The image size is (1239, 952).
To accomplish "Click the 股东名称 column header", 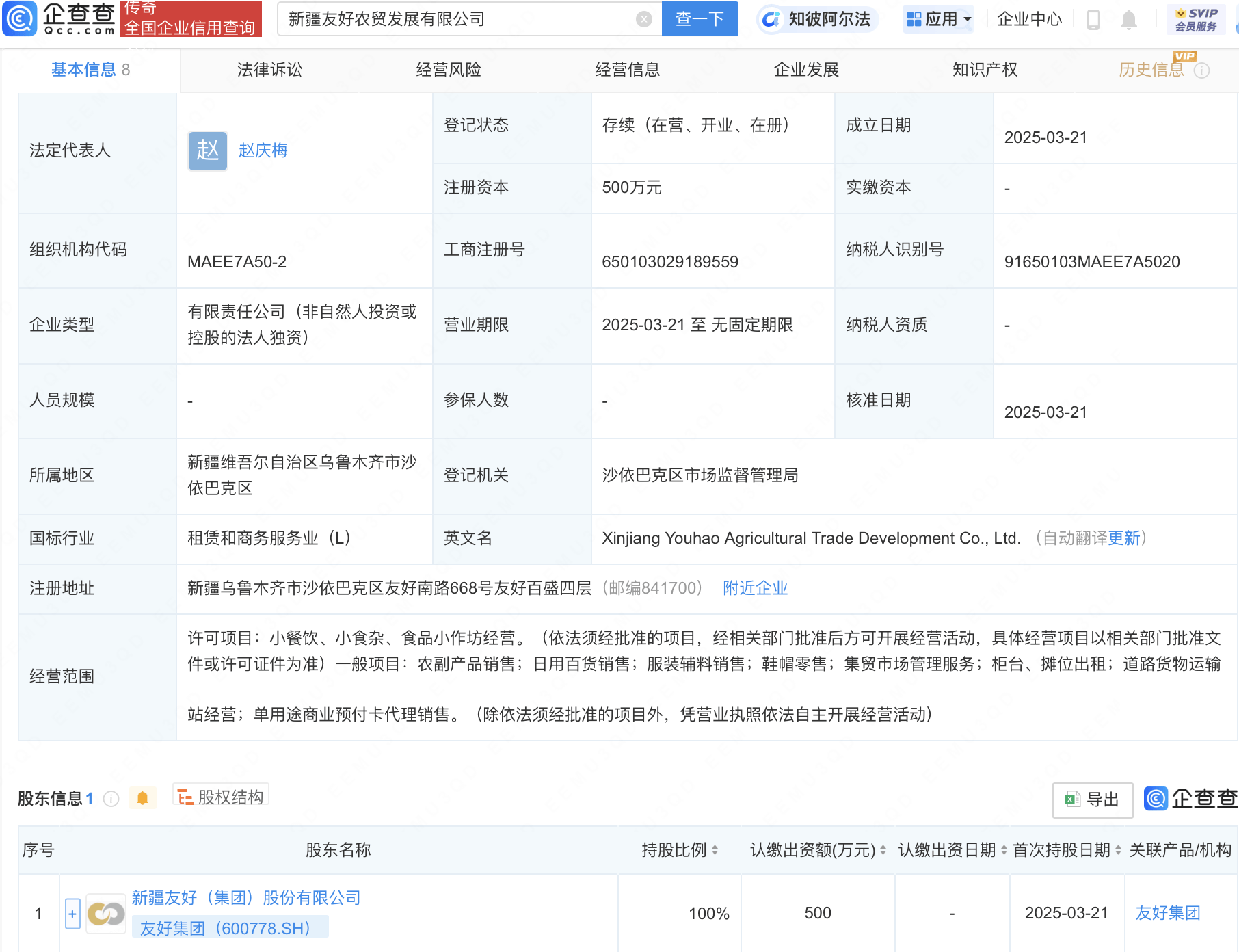I will 338,850.
